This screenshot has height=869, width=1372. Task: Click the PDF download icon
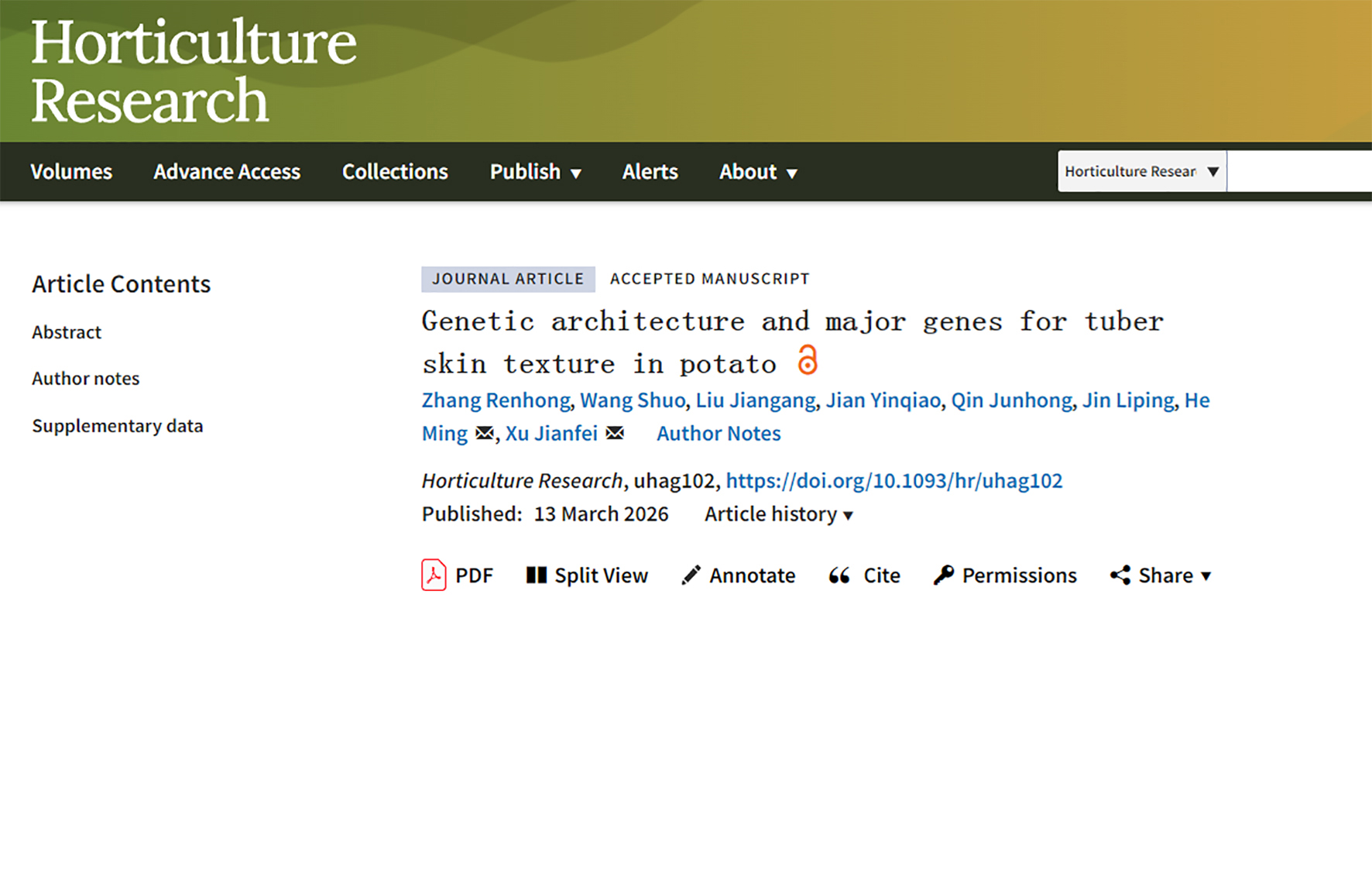[x=434, y=575]
